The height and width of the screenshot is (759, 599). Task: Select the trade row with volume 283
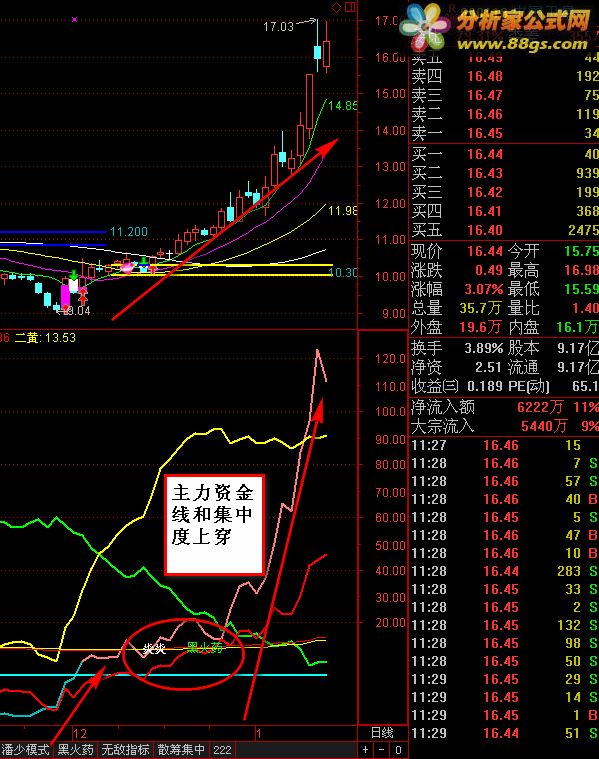pos(505,571)
